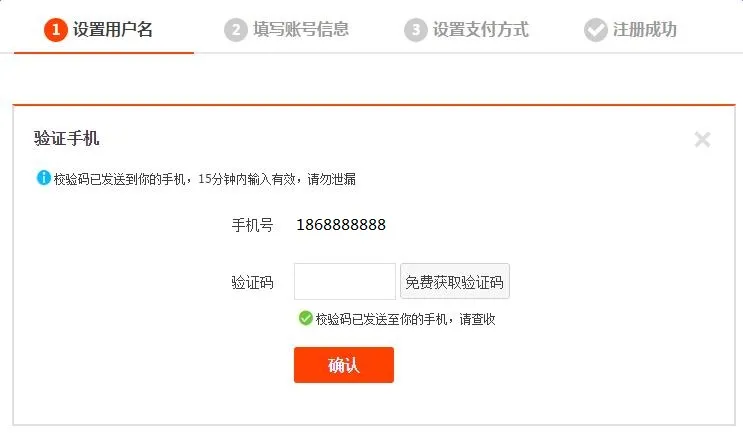Select the 设置支付方式 step tab
This screenshot has height=433, width=743.
click(x=466, y=30)
